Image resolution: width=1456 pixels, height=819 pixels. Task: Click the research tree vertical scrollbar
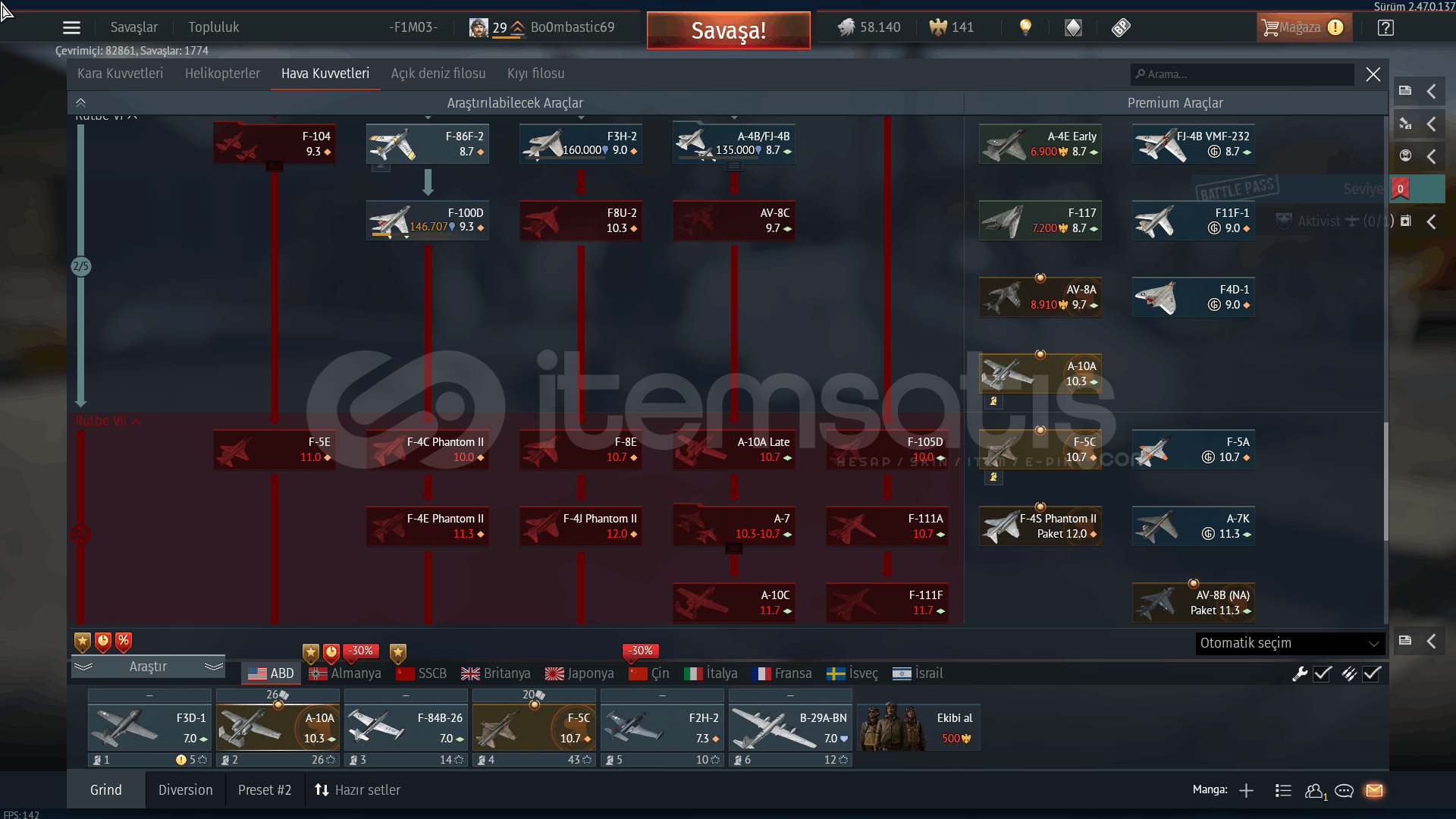1386,482
